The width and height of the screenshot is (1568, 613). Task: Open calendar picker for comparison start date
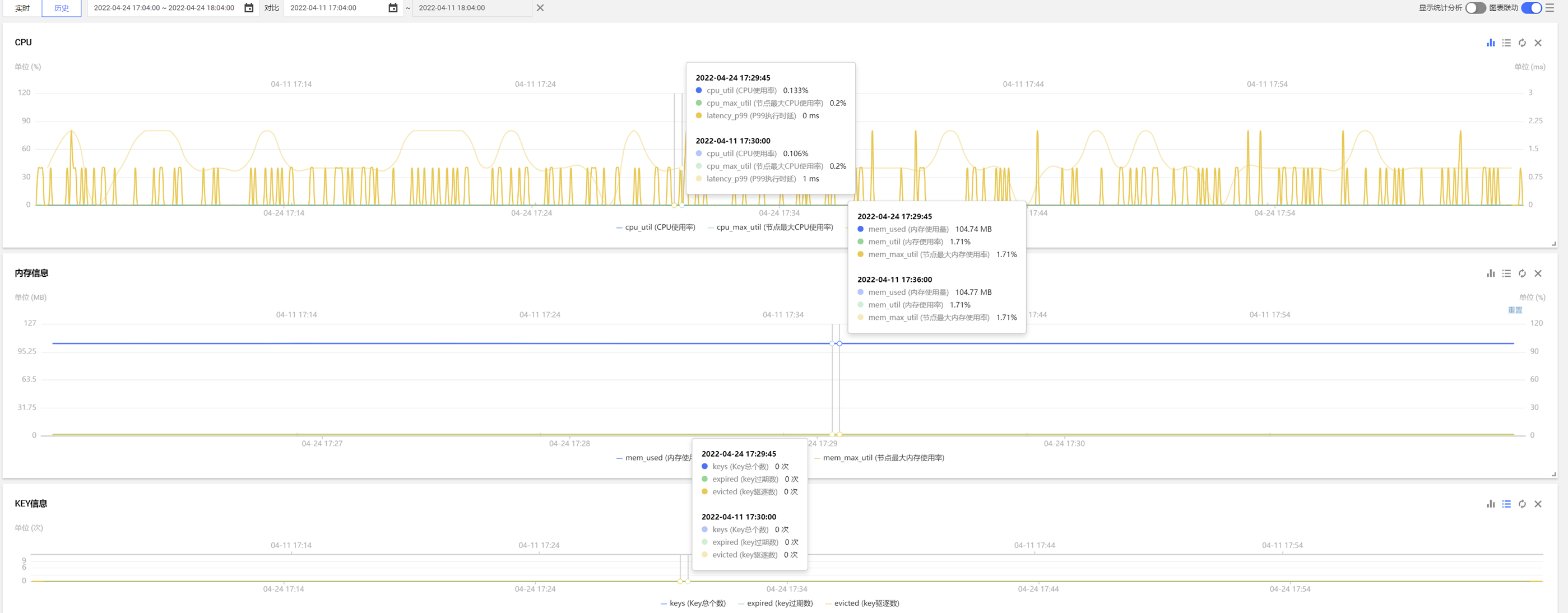(x=393, y=8)
